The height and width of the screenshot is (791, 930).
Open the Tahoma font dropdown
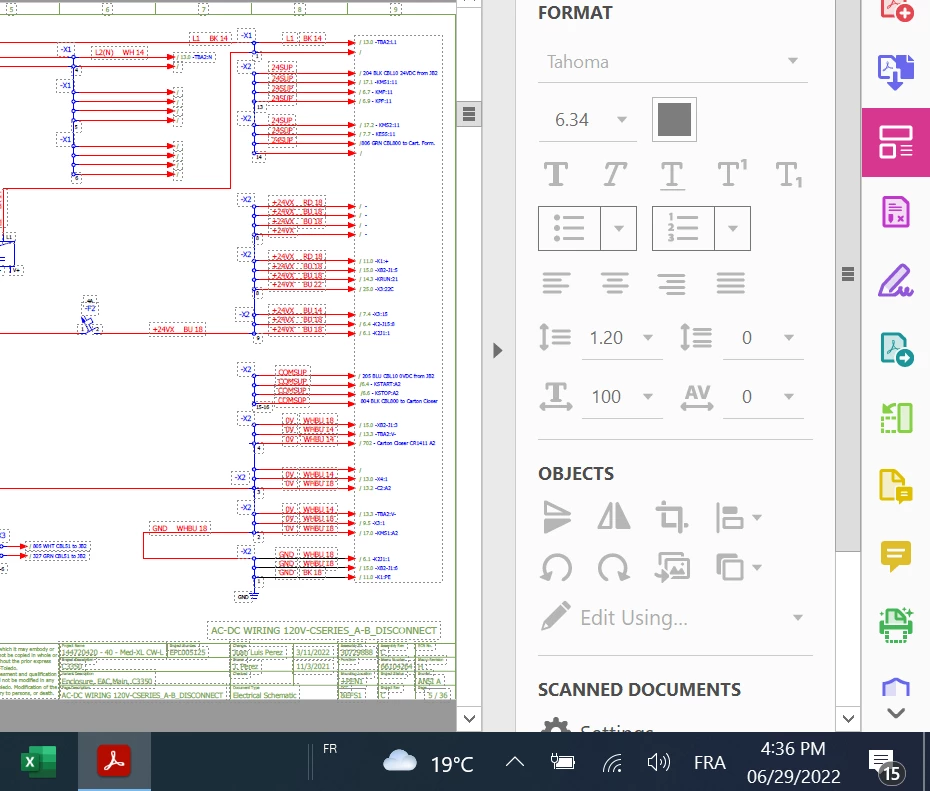pyautogui.click(x=792, y=61)
